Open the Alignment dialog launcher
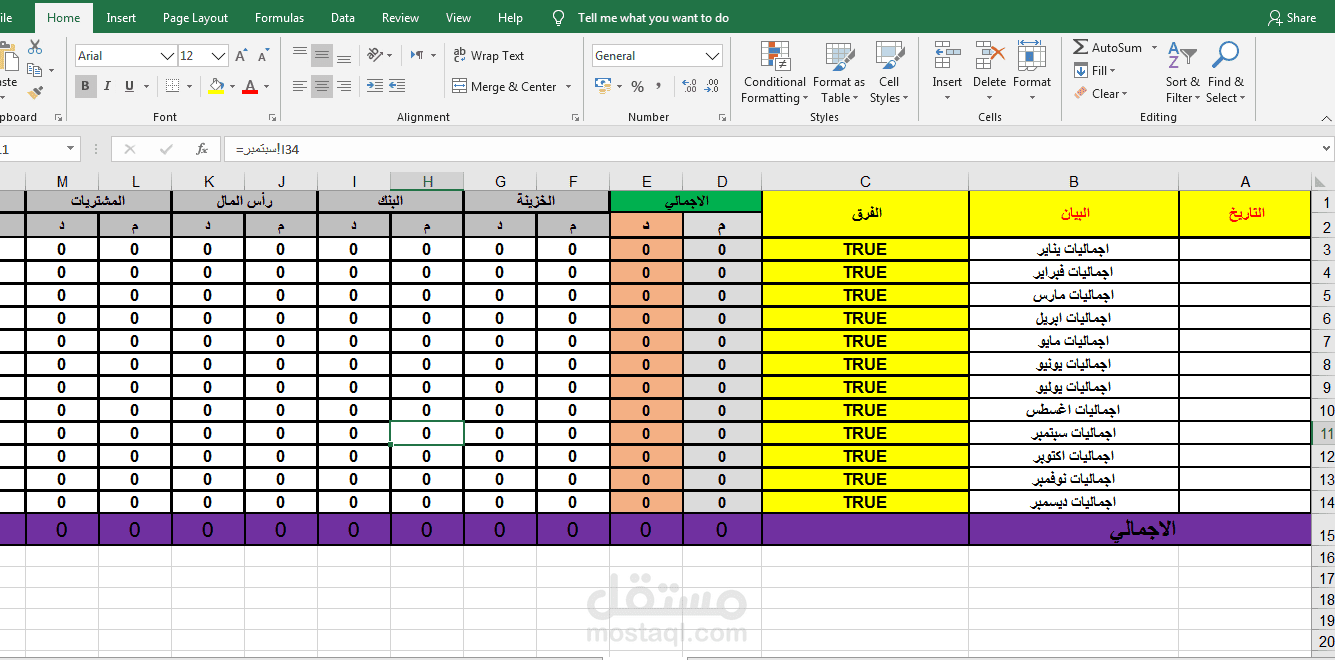 pyautogui.click(x=575, y=117)
